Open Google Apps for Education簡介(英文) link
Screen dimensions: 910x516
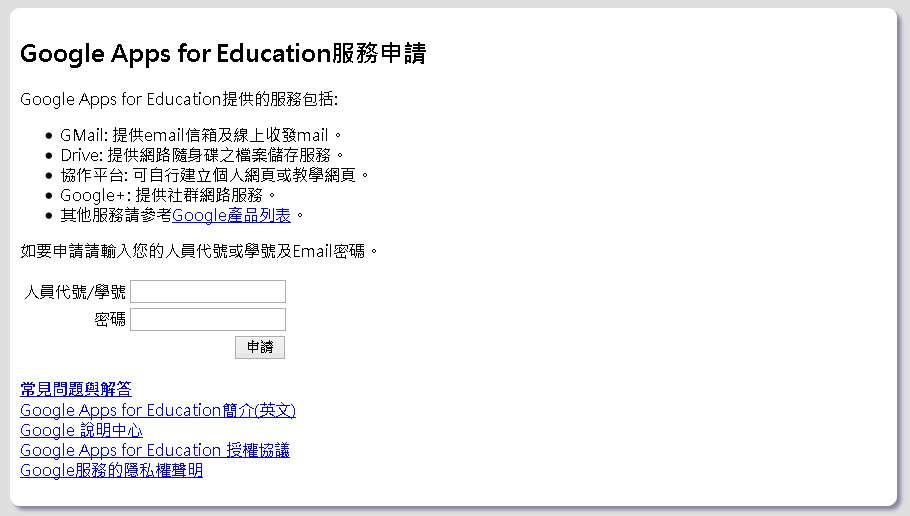(158, 410)
